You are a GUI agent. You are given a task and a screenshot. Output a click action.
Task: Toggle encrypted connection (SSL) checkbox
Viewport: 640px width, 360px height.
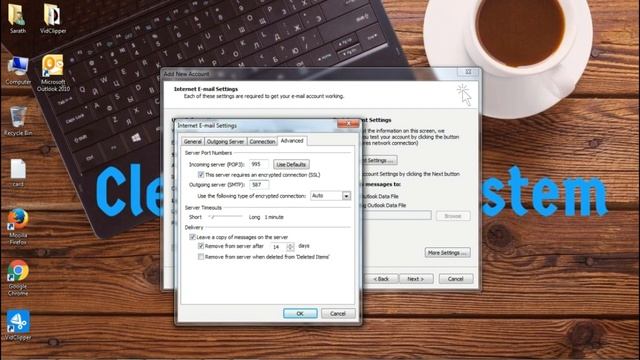[201, 175]
